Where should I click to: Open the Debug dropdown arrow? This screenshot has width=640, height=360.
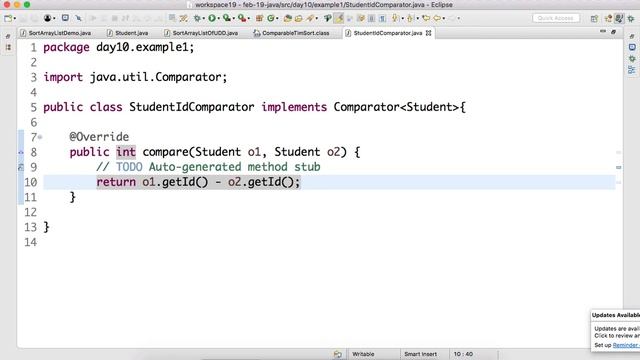coord(203,18)
